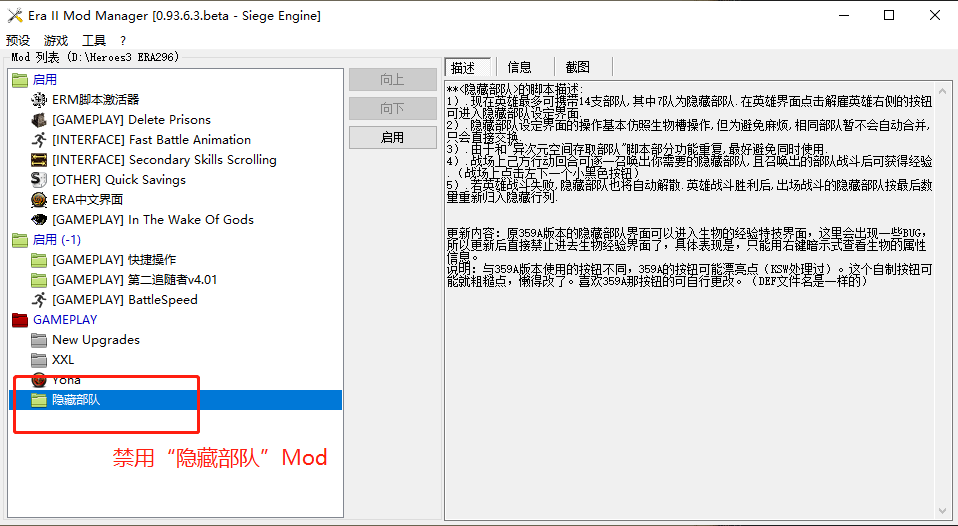
Task: Collapse the 启用 (-1) group folder
Action: coord(20,240)
